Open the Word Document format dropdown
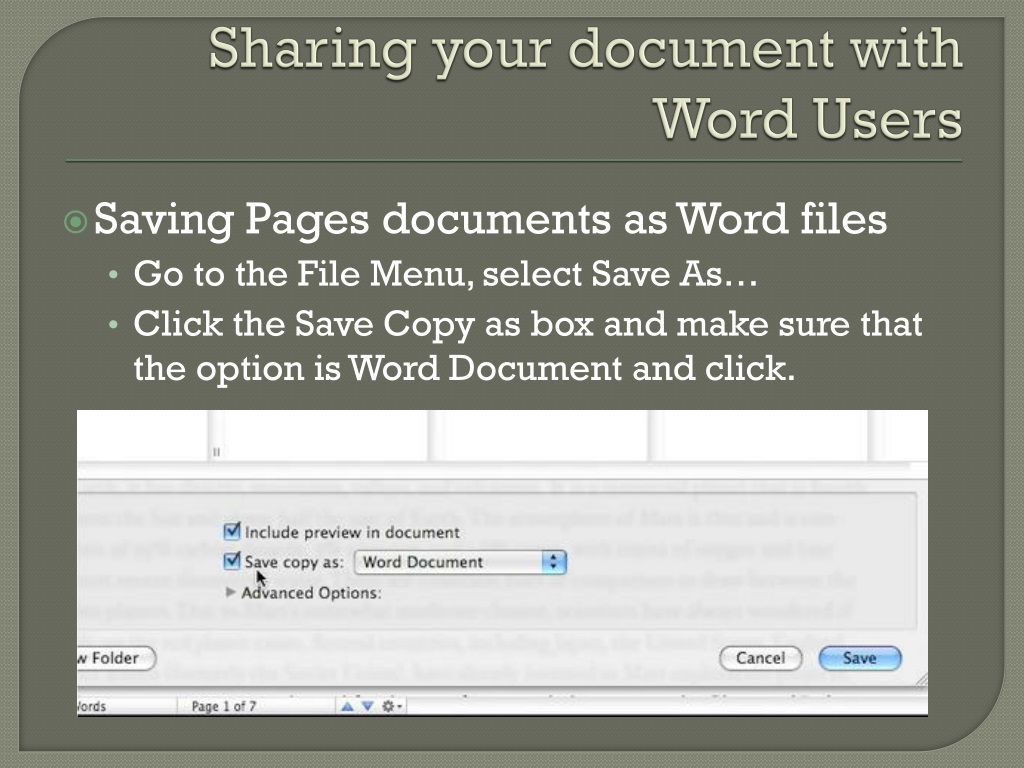 pos(460,562)
